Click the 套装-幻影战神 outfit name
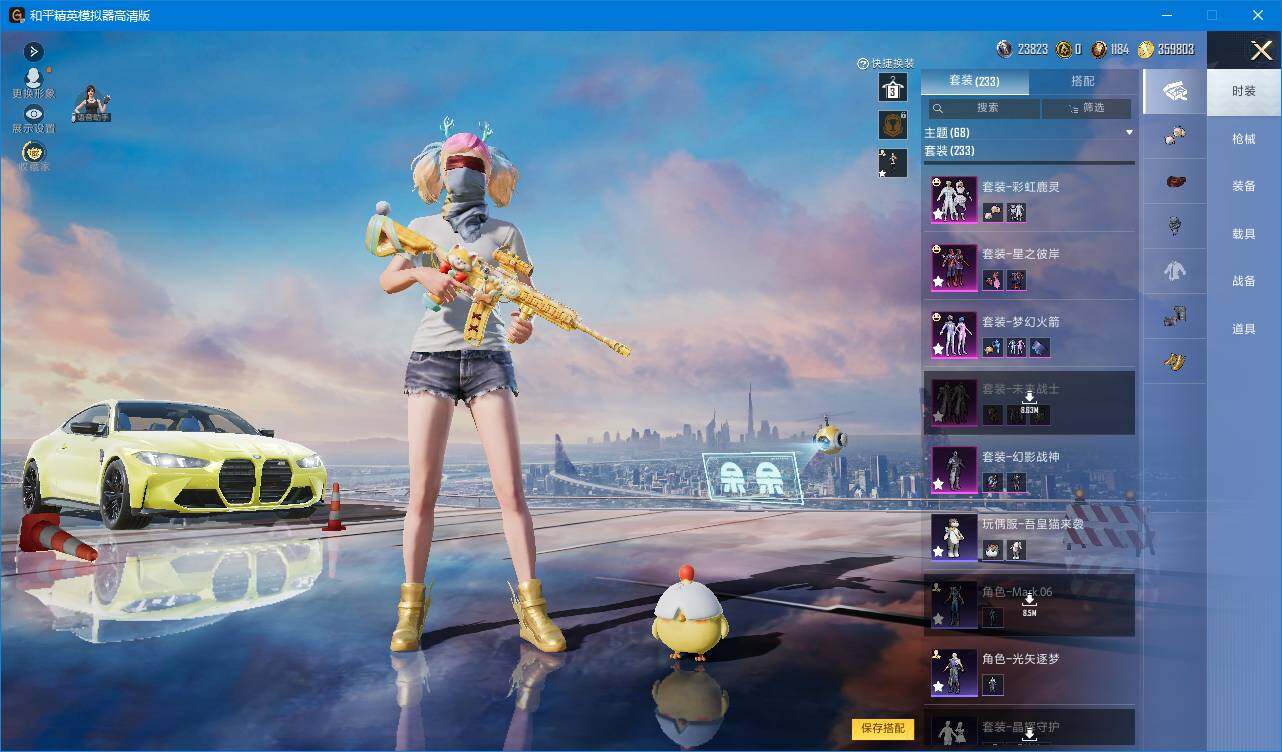Image resolution: width=1282 pixels, height=752 pixels. tap(1020, 457)
